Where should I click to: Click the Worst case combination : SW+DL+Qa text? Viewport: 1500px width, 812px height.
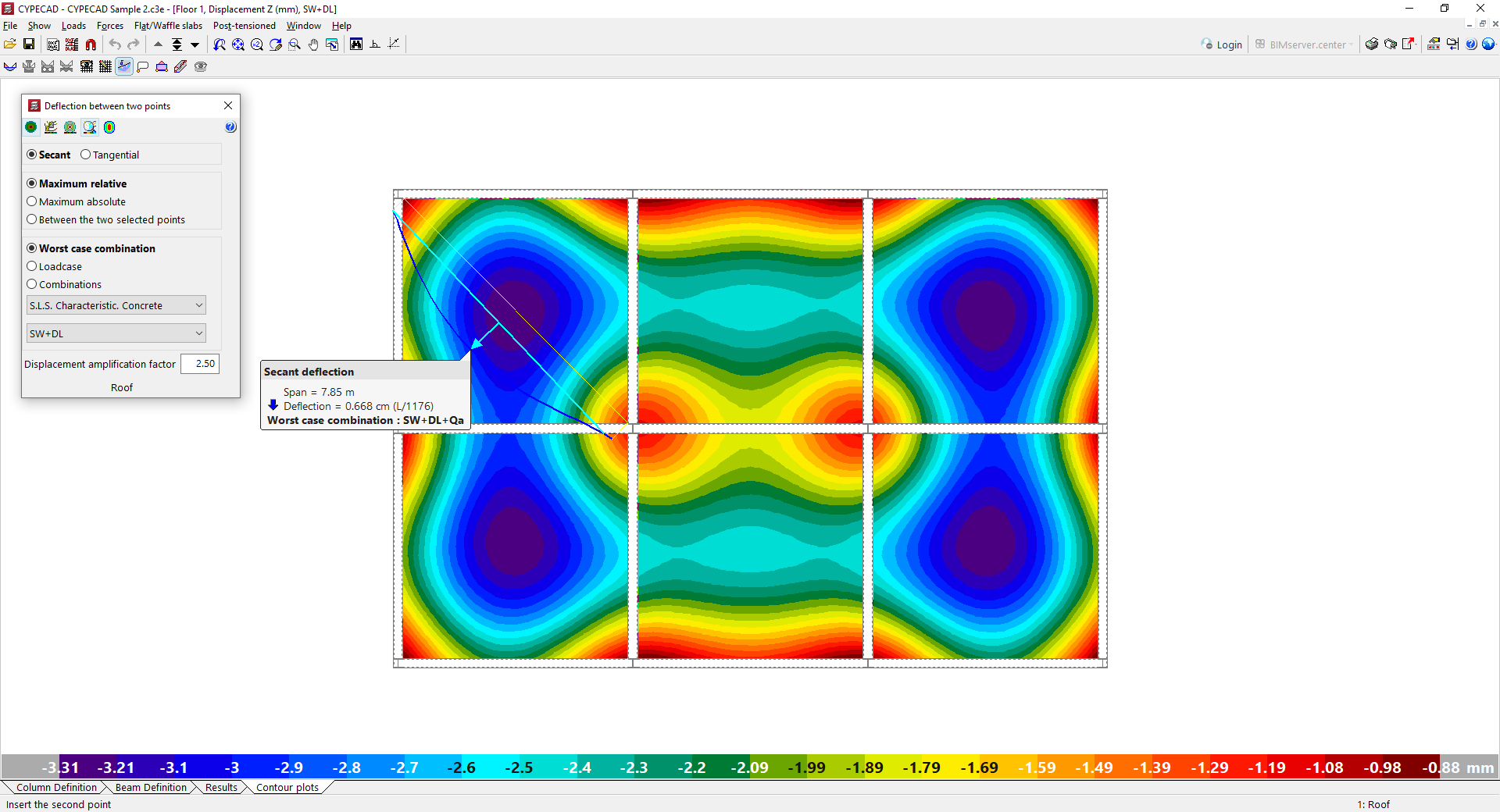[366, 420]
